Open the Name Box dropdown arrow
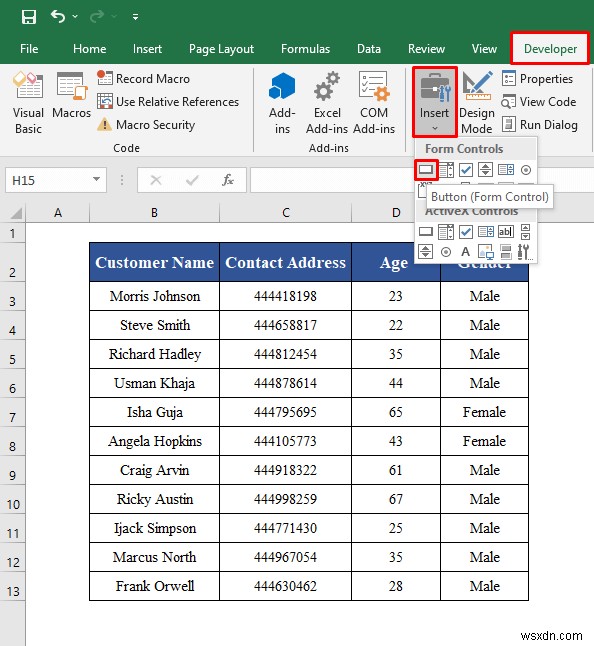The height and width of the screenshot is (646, 594). tap(96, 179)
